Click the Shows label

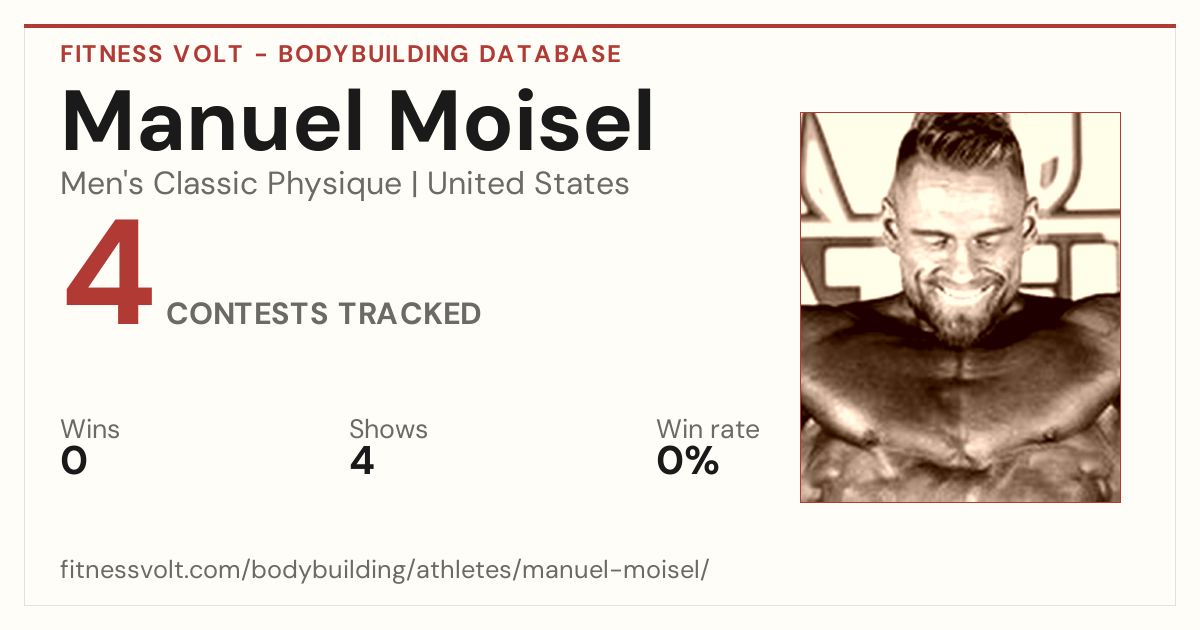click(388, 430)
